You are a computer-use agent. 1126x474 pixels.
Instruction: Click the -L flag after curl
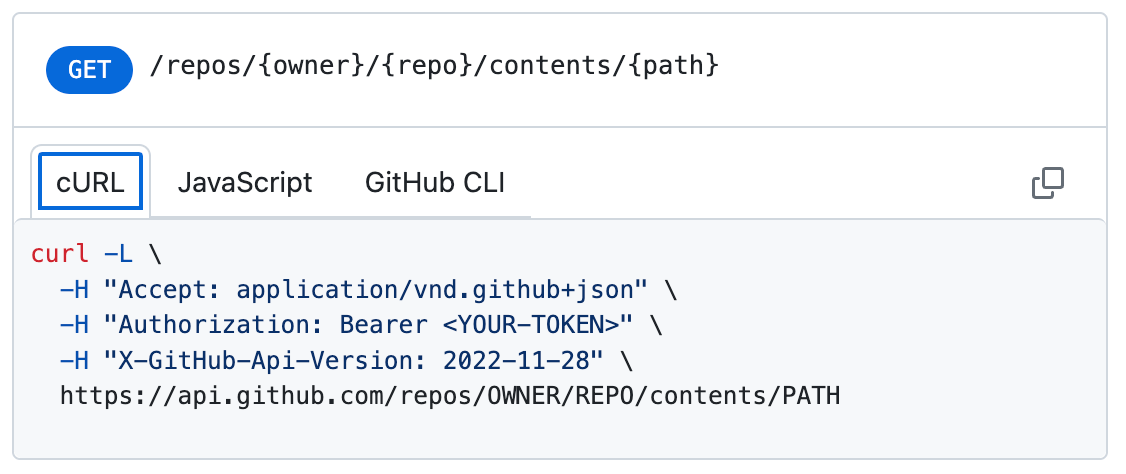pos(118,253)
